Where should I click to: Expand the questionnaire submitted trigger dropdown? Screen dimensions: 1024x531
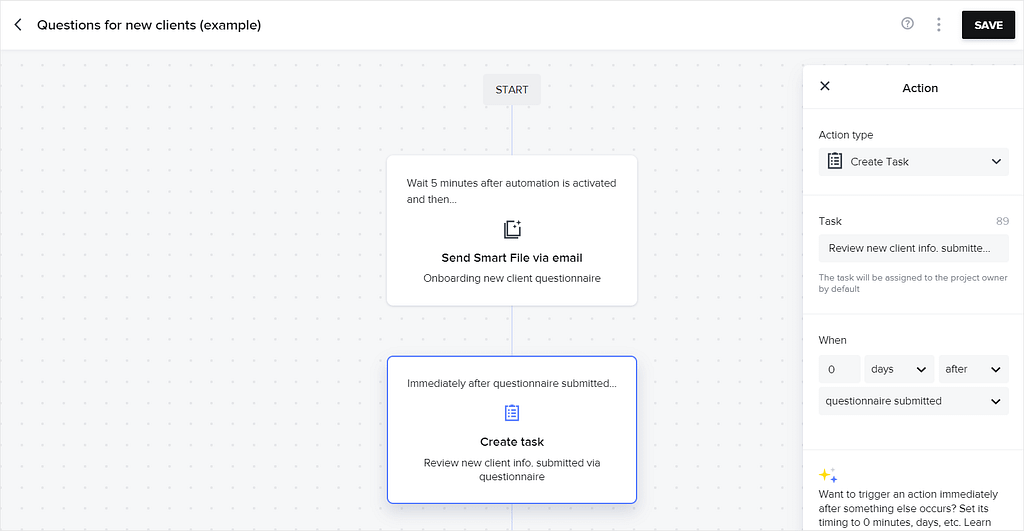(914, 401)
